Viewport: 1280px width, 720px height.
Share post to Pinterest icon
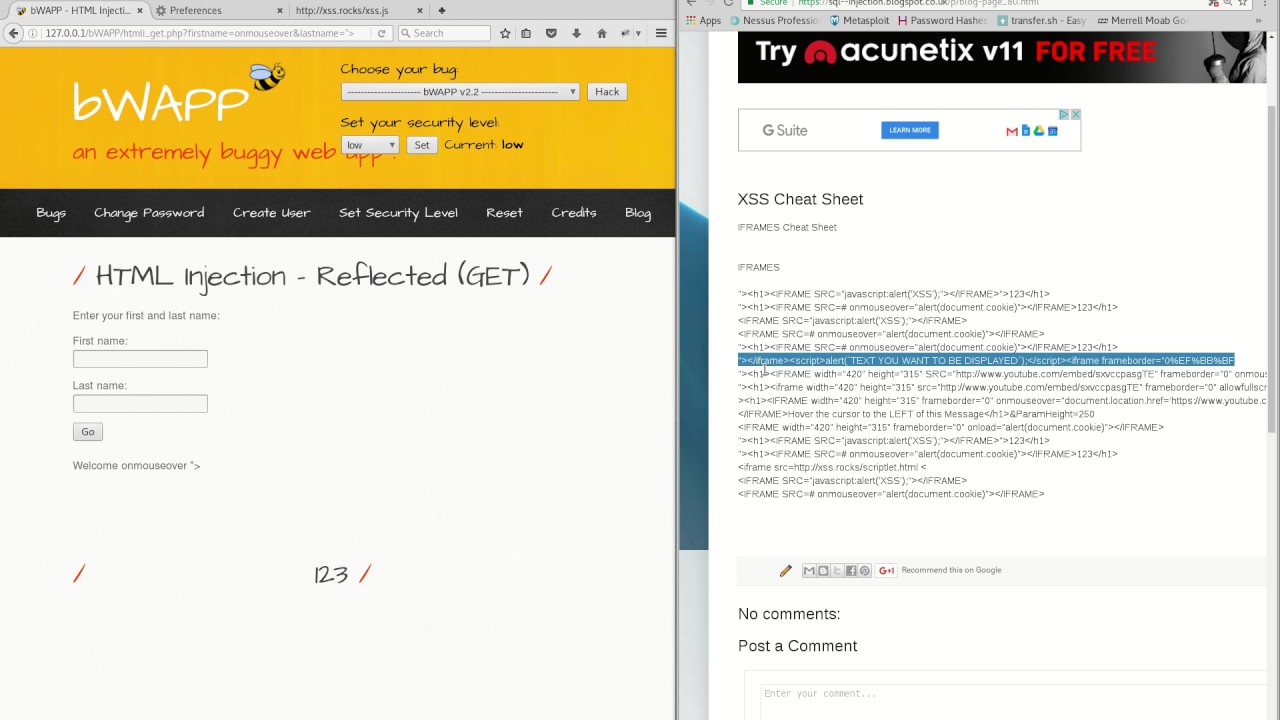(865, 570)
